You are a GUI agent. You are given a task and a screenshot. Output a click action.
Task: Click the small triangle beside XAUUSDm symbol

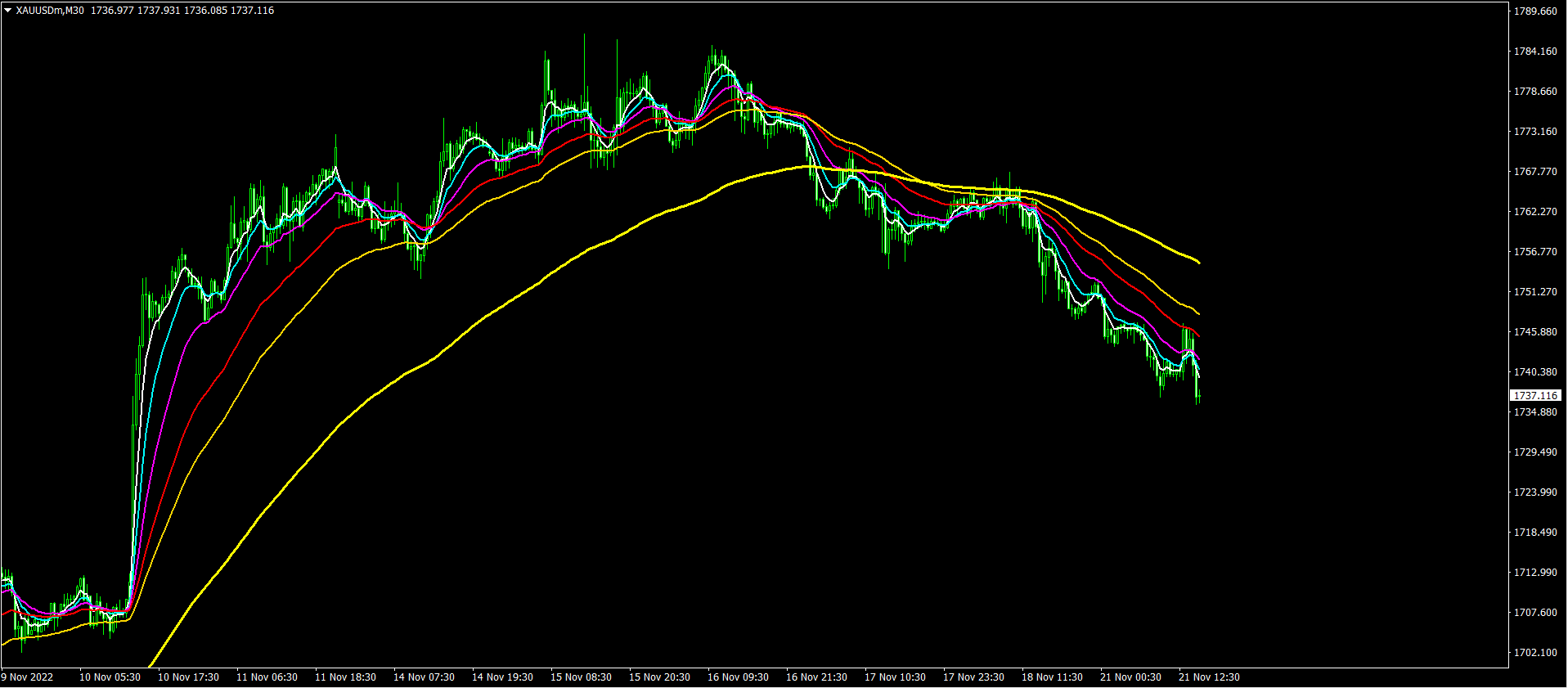(x=7, y=11)
